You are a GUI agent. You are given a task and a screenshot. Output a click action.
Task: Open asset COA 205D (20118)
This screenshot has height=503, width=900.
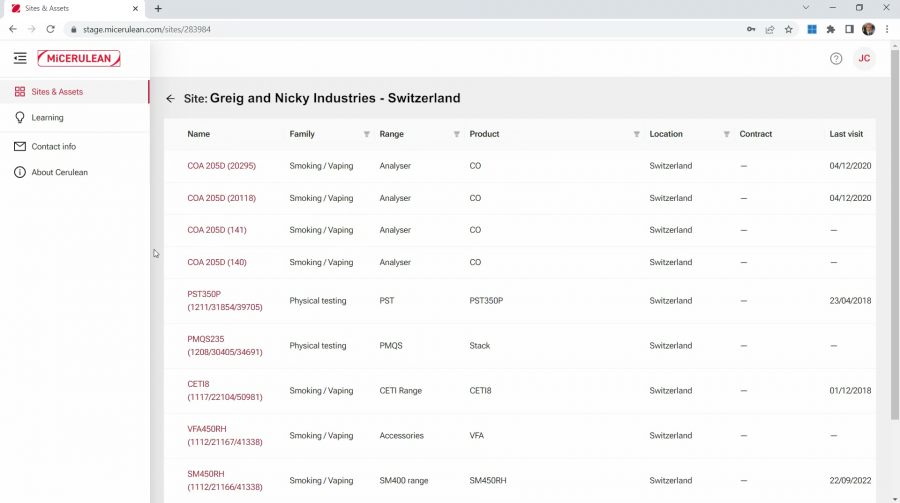[222, 198]
